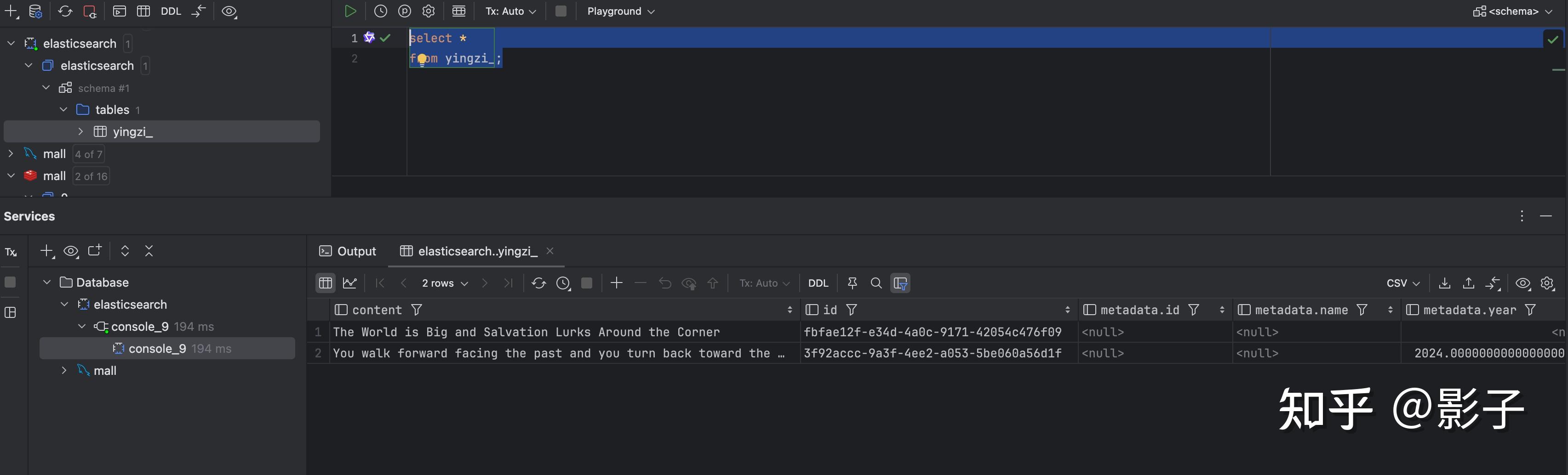Open the Playground session dropdown
1568x475 pixels.
point(620,11)
